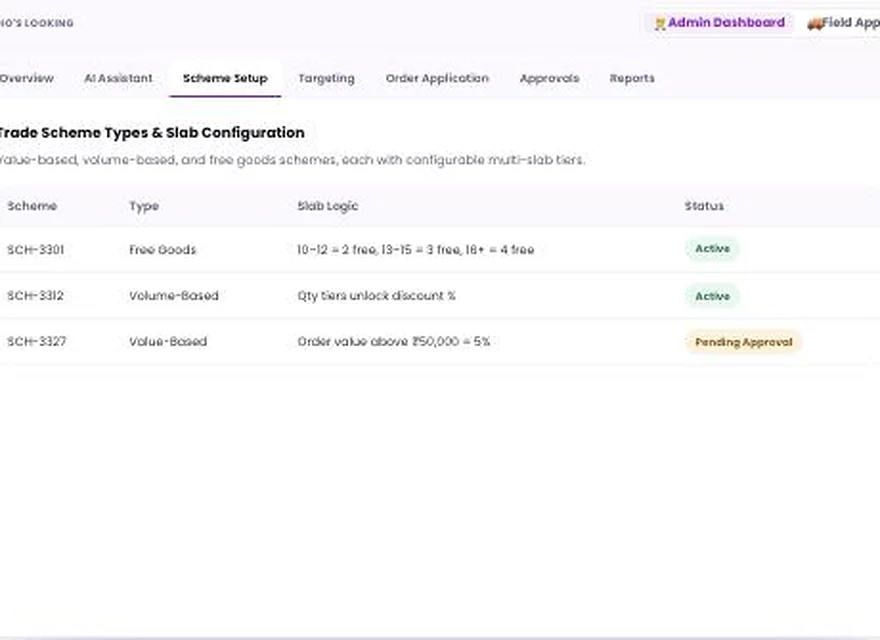The height and width of the screenshot is (640, 880).
Task: View the Approvals tab
Action: coord(549,78)
